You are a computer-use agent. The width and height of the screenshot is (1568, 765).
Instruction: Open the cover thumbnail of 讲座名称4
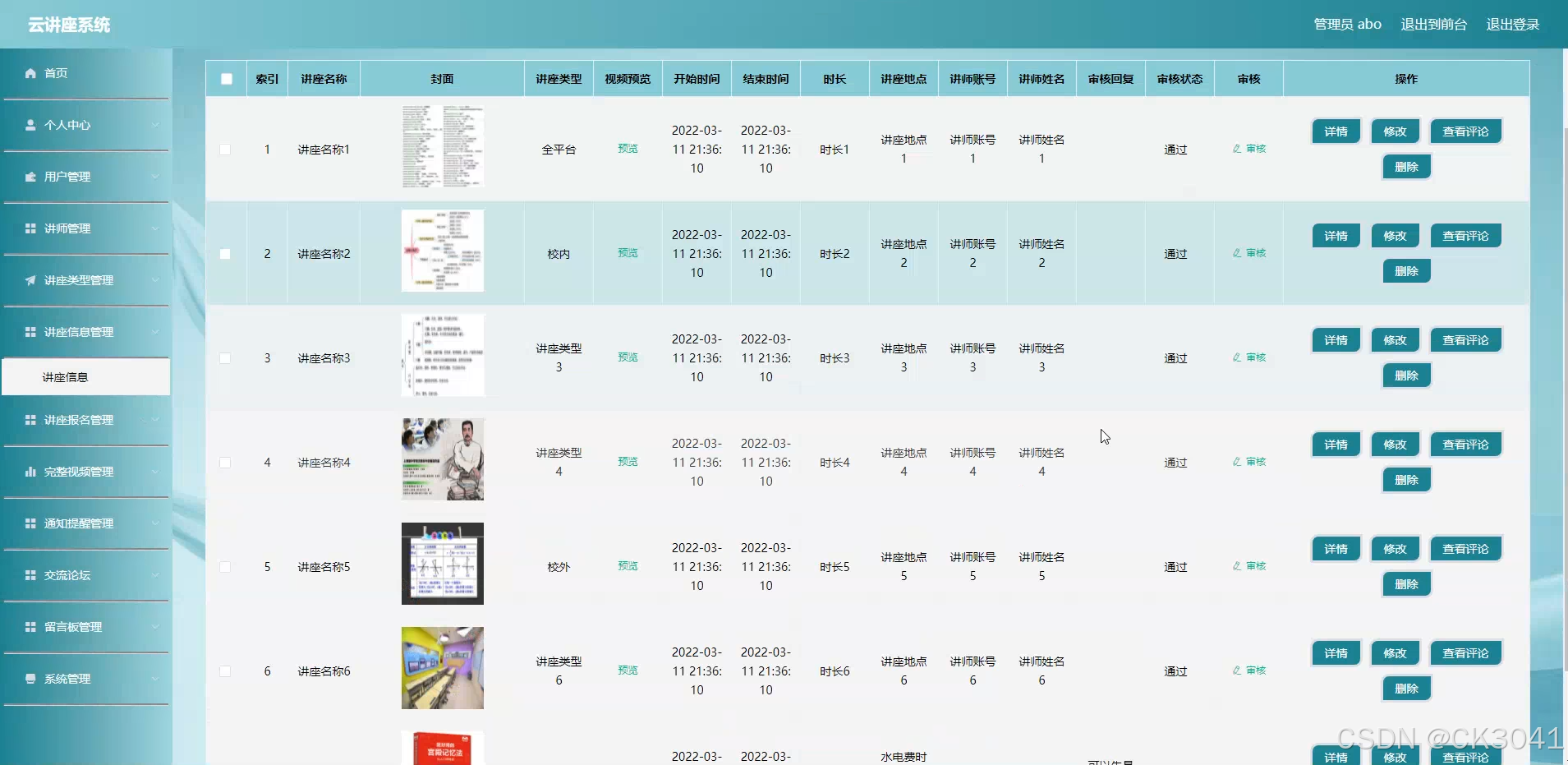pyautogui.click(x=443, y=459)
